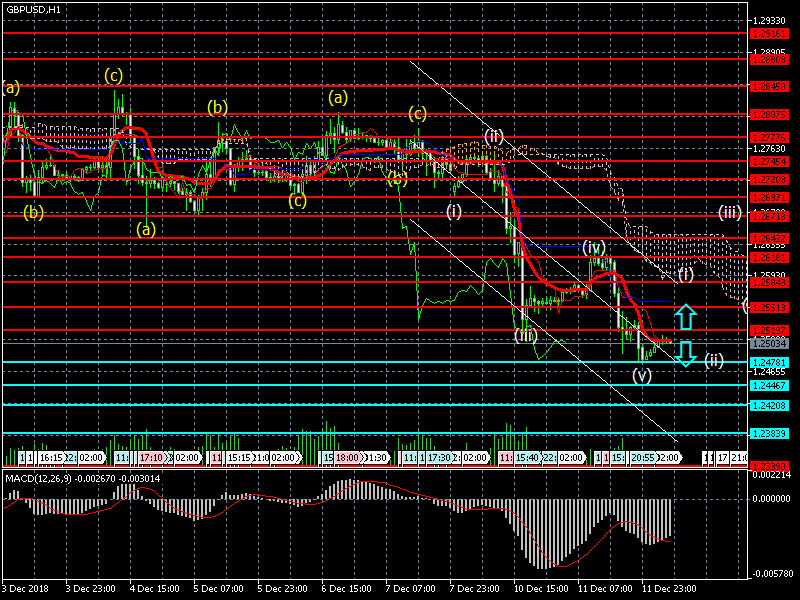Viewport: 800px width, 600px height.
Task: Select the 10 Dec 15:00 time axis label
Action: (541, 588)
